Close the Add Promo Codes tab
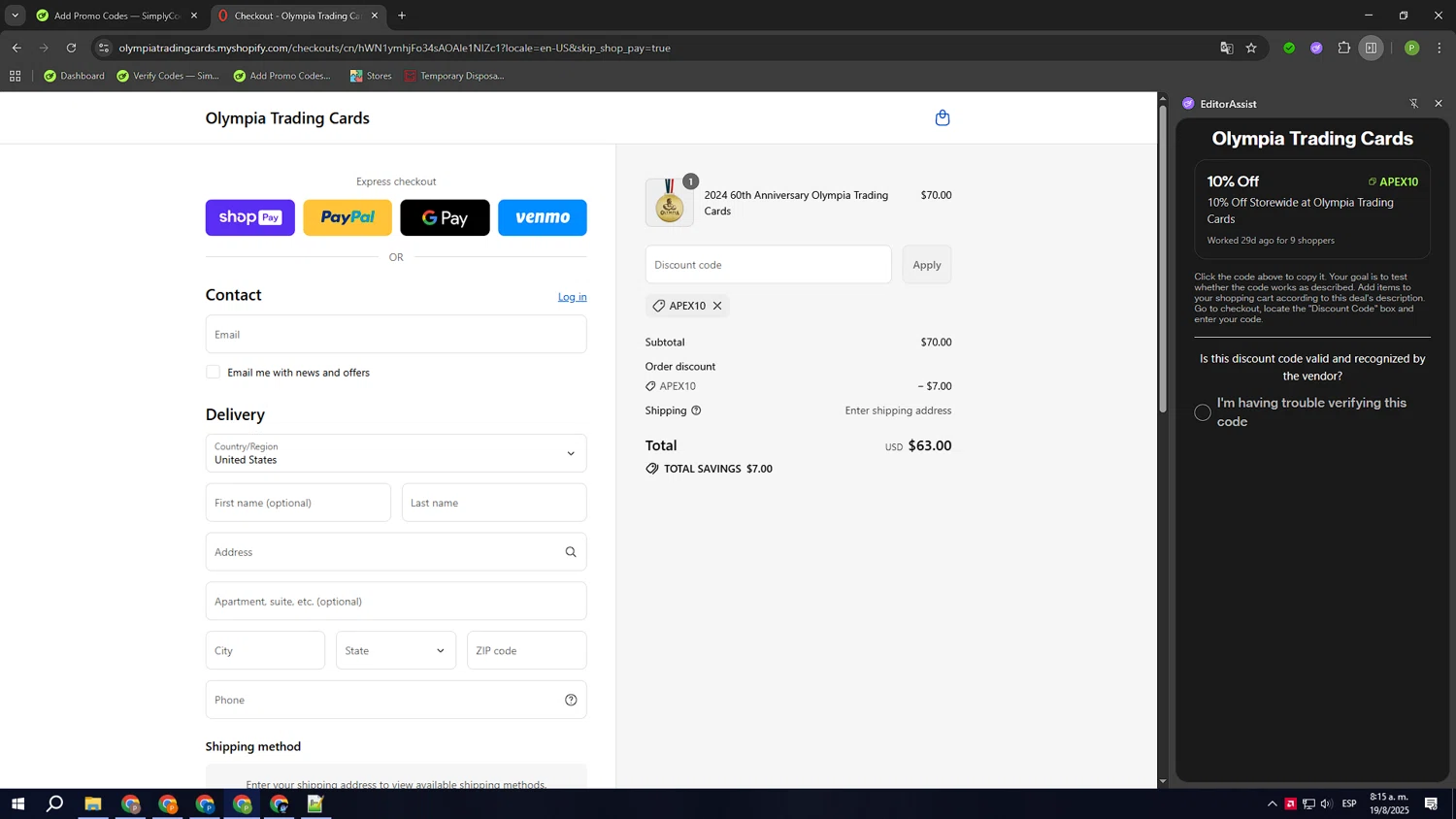This screenshot has height=819, width=1456. (194, 16)
